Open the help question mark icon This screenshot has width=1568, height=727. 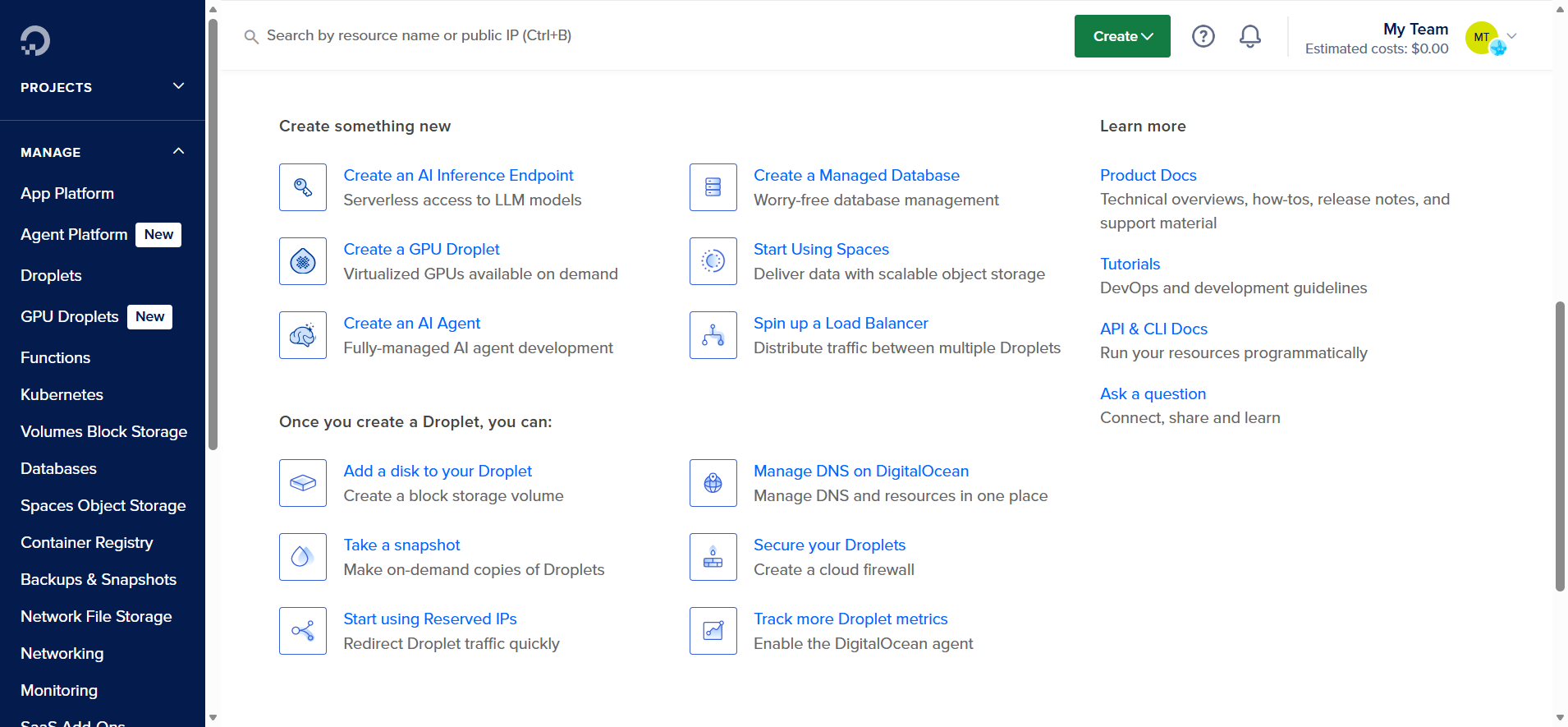[x=1204, y=36]
